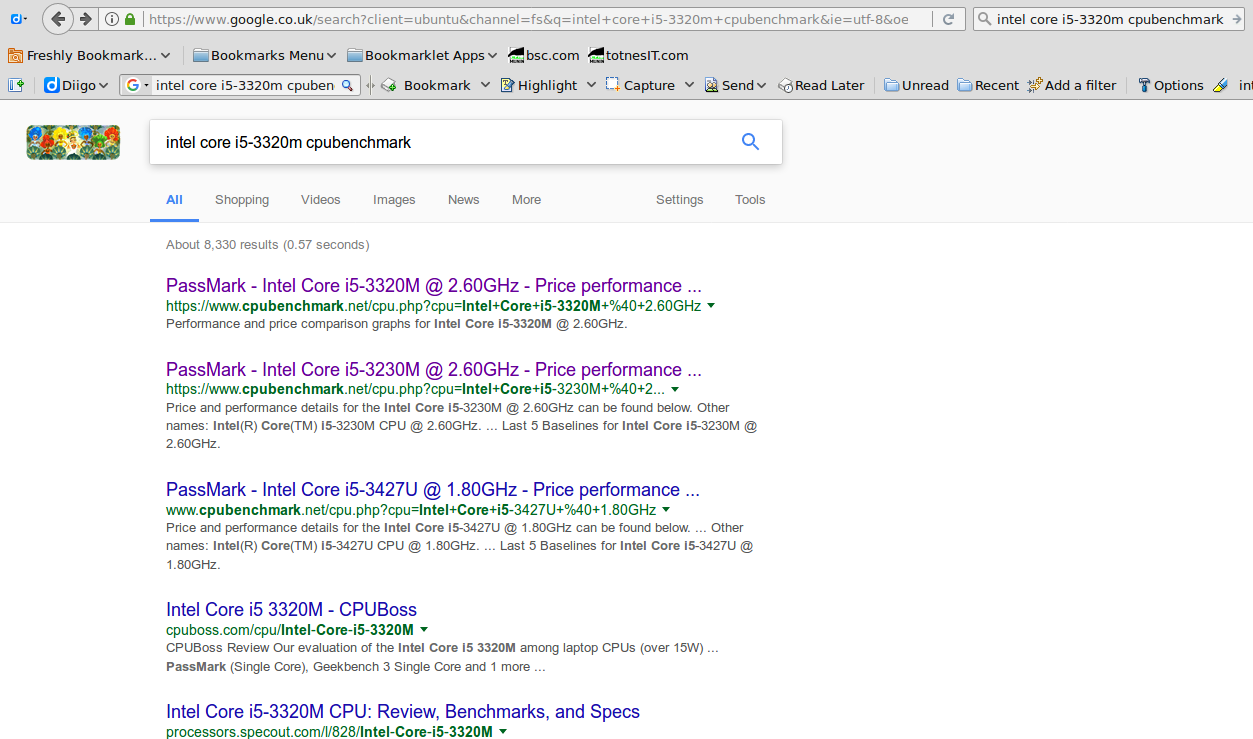Viewport: 1253px width, 739px height.
Task: Open the More search categories menu
Action: [526, 200]
